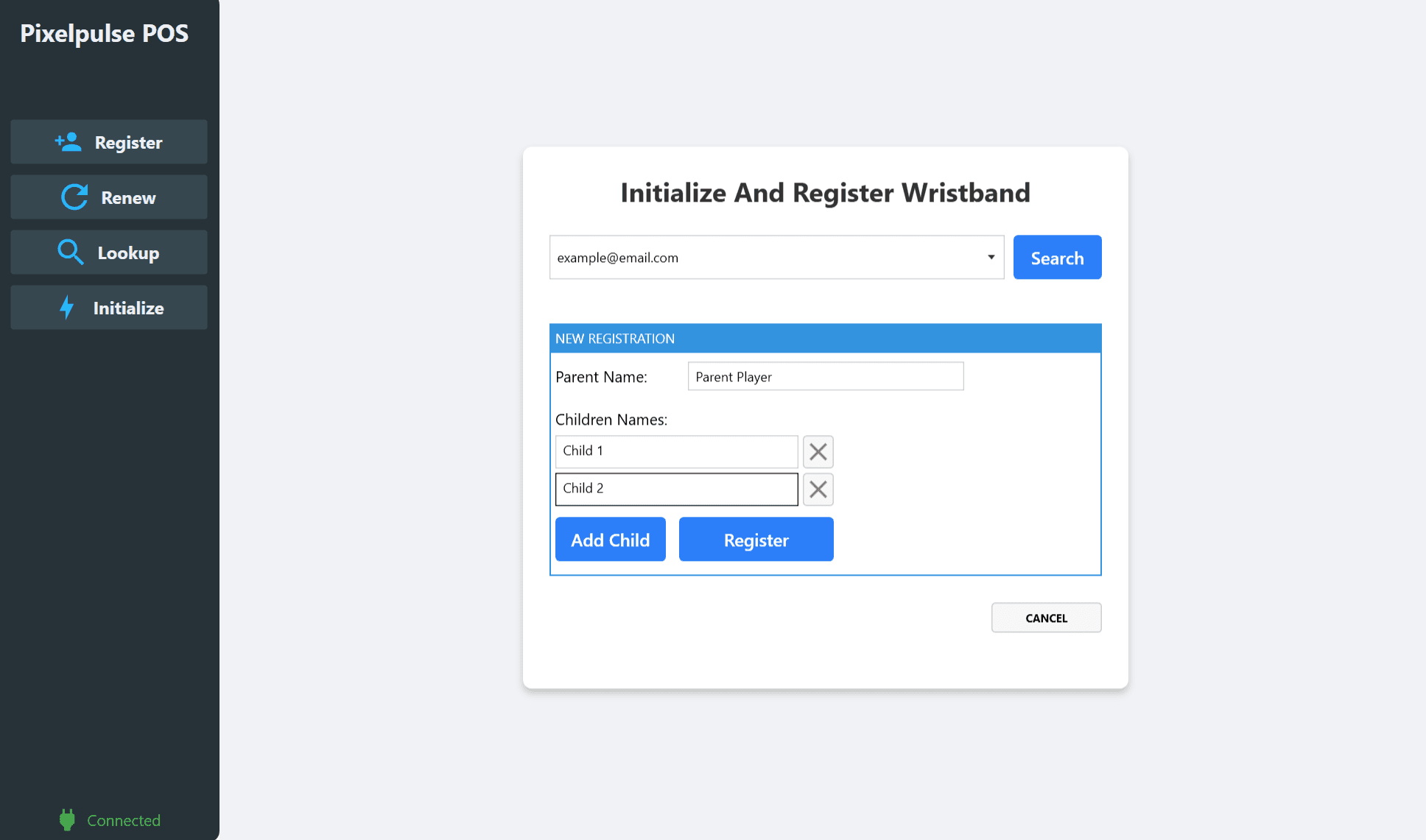
Task: Click the Initialize lightning bolt icon
Action: pyautogui.click(x=67, y=307)
